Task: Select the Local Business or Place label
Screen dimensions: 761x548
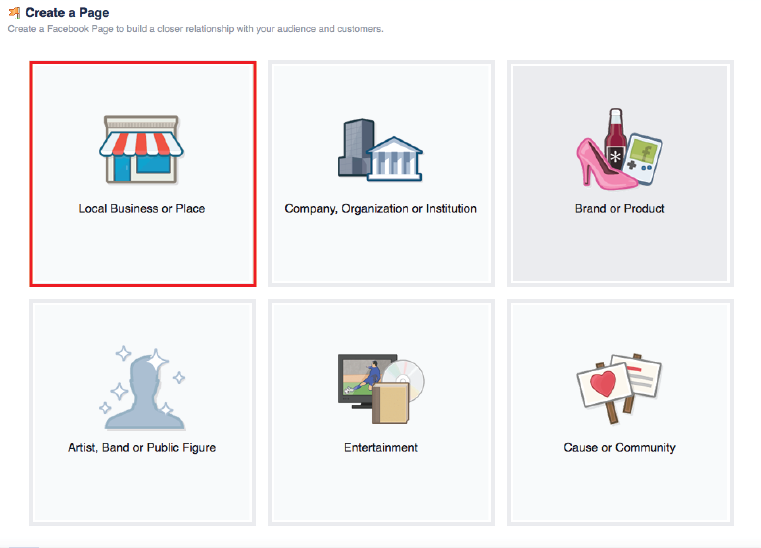Action: pos(142,209)
